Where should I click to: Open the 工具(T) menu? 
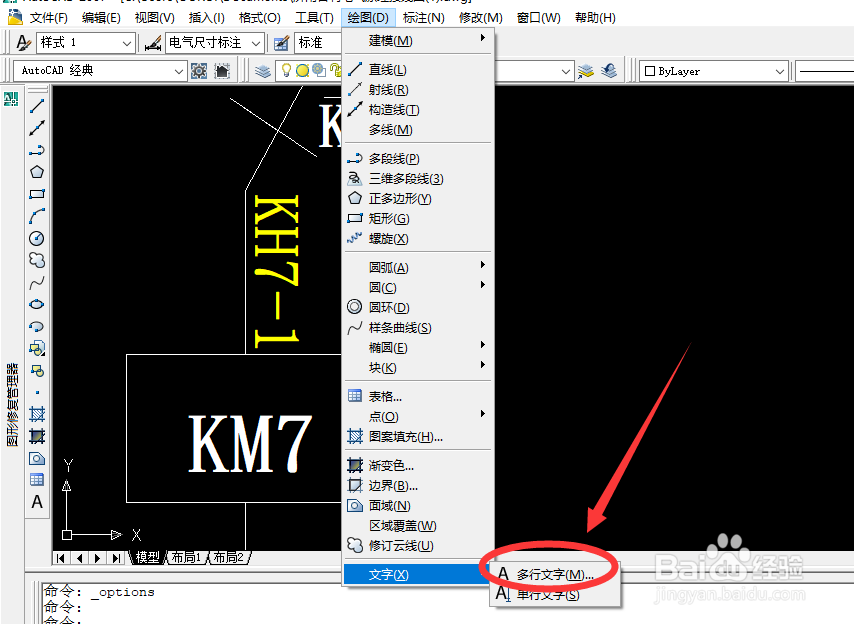(x=314, y=18)
